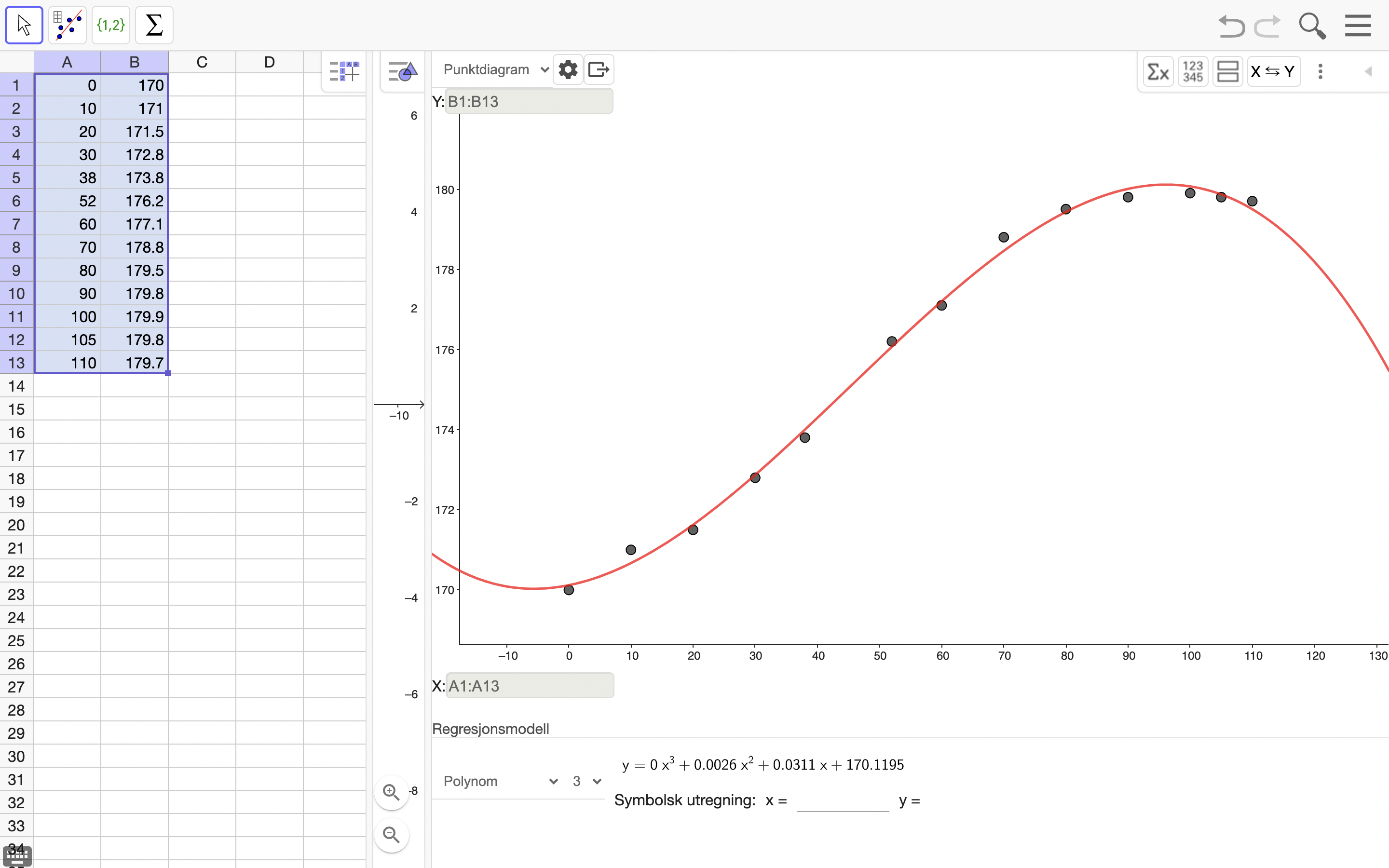
Task: Select column D header
Action: [x=269, y=62]
